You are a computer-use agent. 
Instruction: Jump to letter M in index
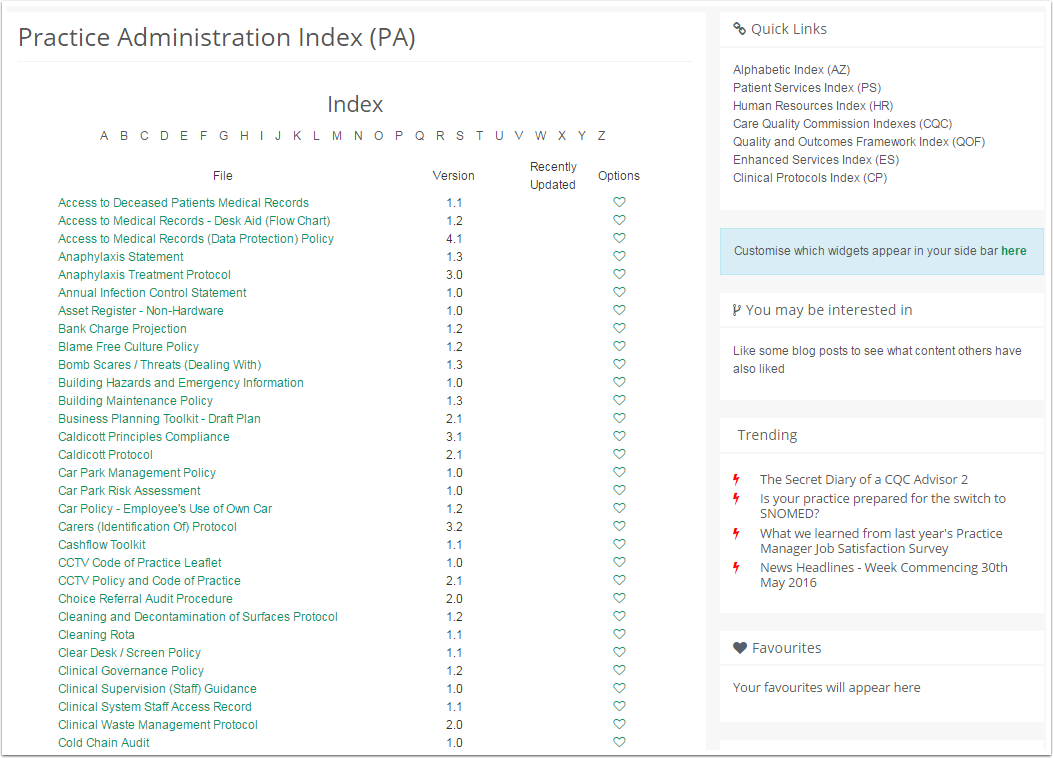[337, 136]
